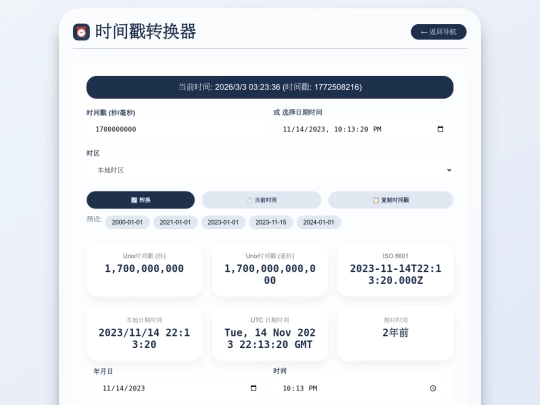Viewport: 540px width, 405px height.
Task: Click the 返回导航 back button
Action: [438, 32]
